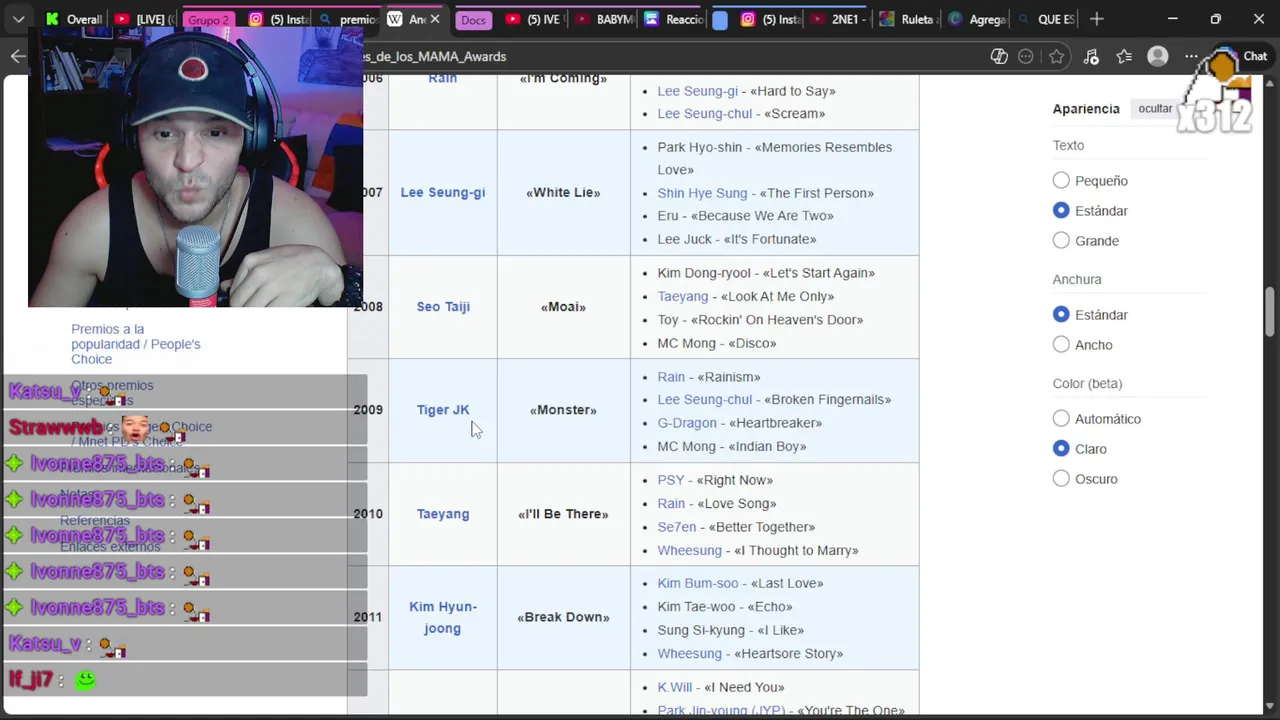This screenshot has height=720, width=1280.
Task: Select Automático color mode
Action: [1061, 418]
